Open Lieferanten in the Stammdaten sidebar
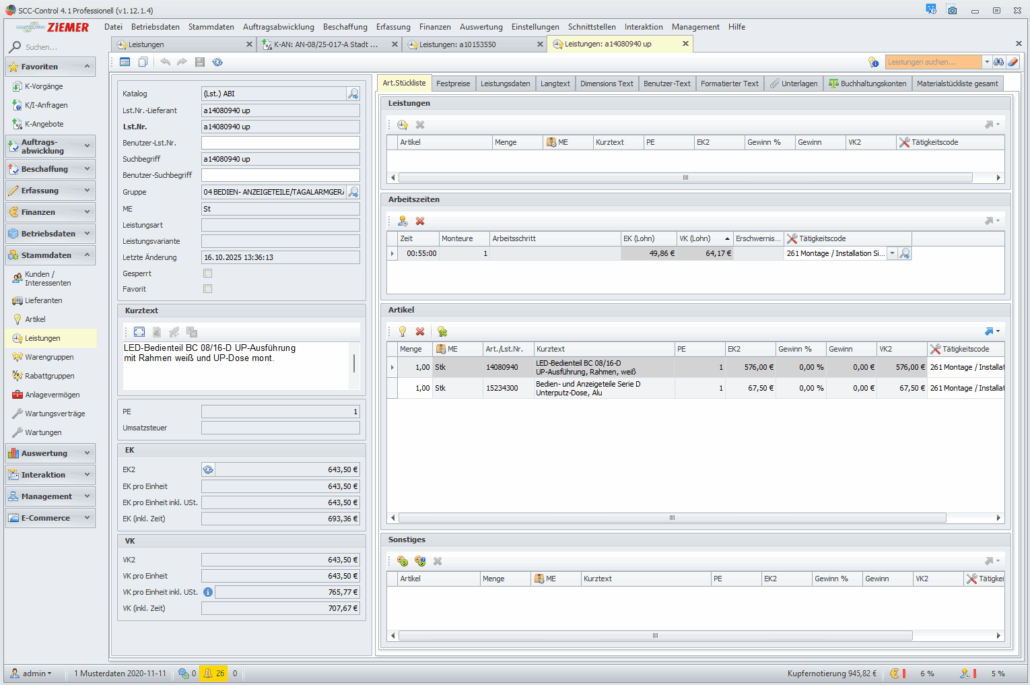1030x685 pixels. [x=43, y=300]
